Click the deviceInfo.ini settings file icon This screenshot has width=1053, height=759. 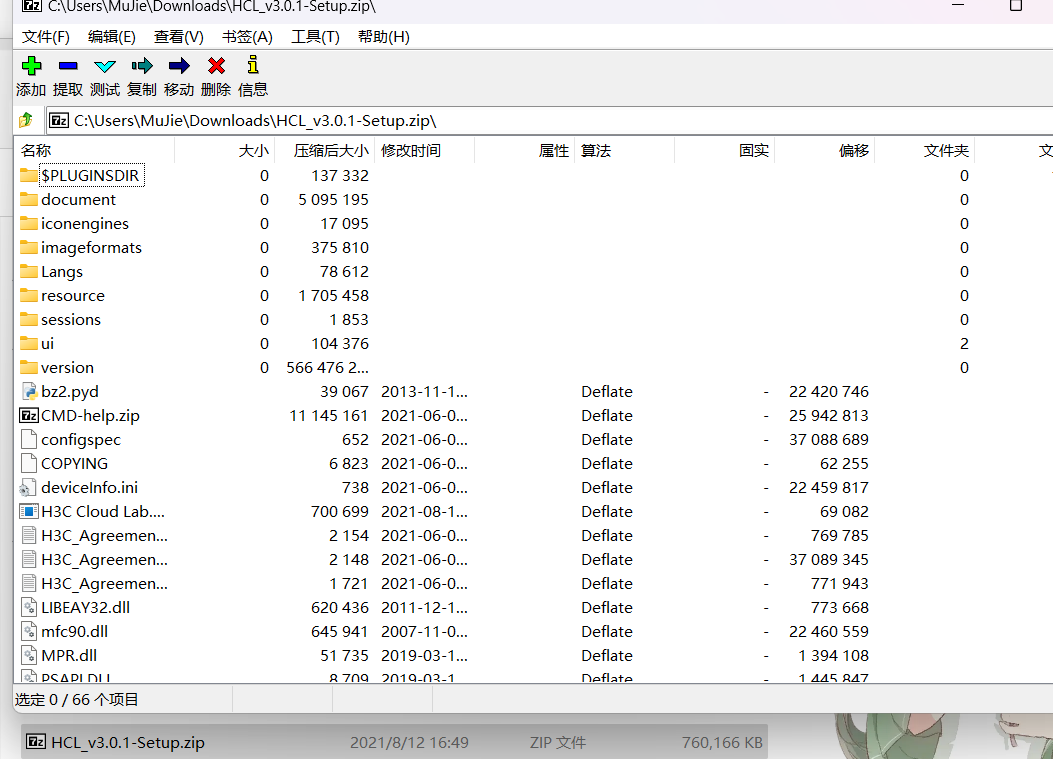click(29, 488)
